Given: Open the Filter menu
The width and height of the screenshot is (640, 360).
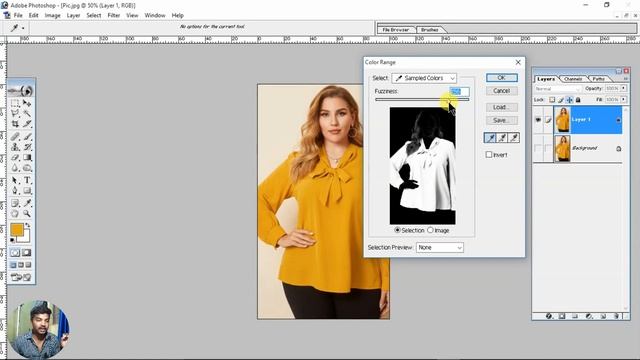Looking at the screenshot, I should click(x=113, y=15).
